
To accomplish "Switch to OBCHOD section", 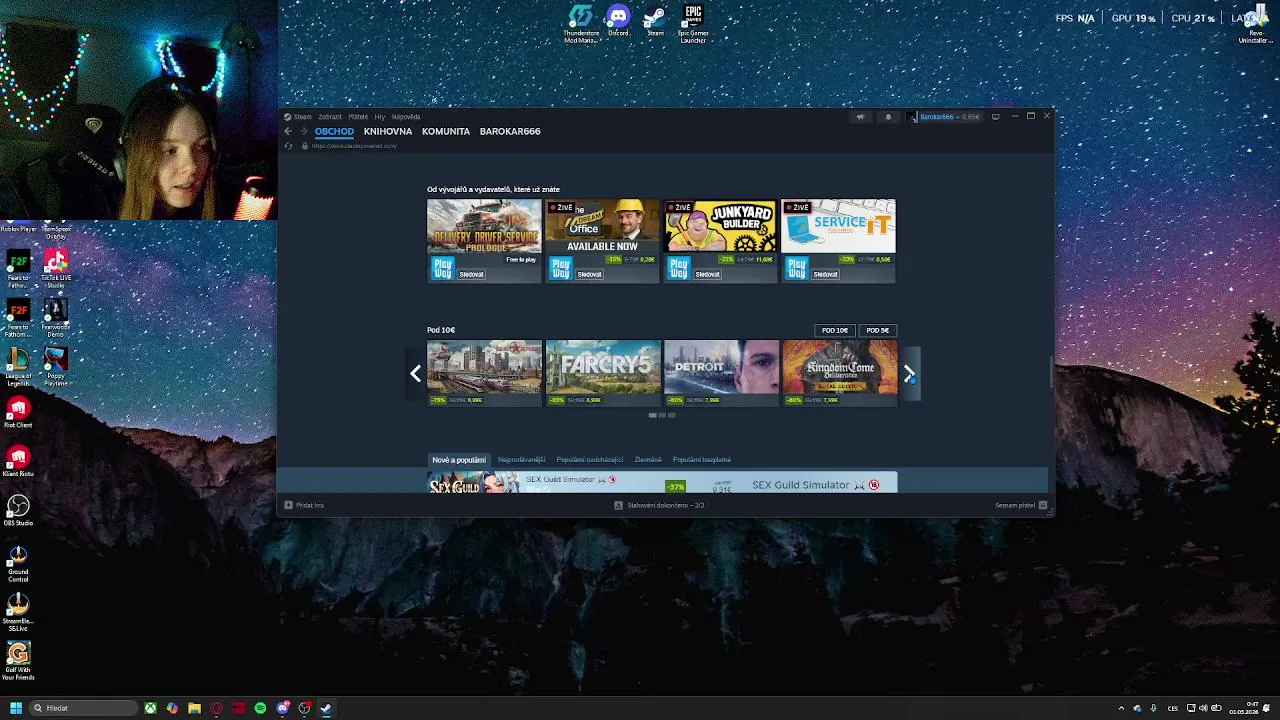I will point(334,131).
